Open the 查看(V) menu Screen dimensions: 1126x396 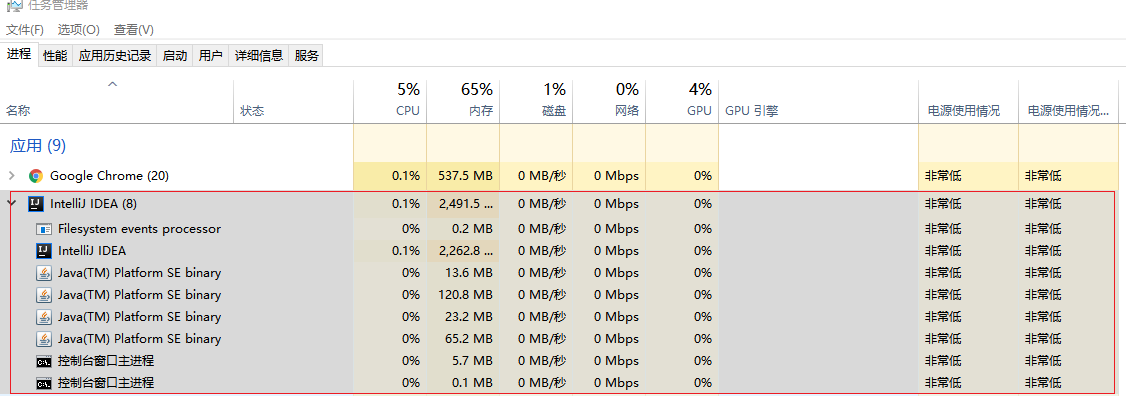[134, 29]
